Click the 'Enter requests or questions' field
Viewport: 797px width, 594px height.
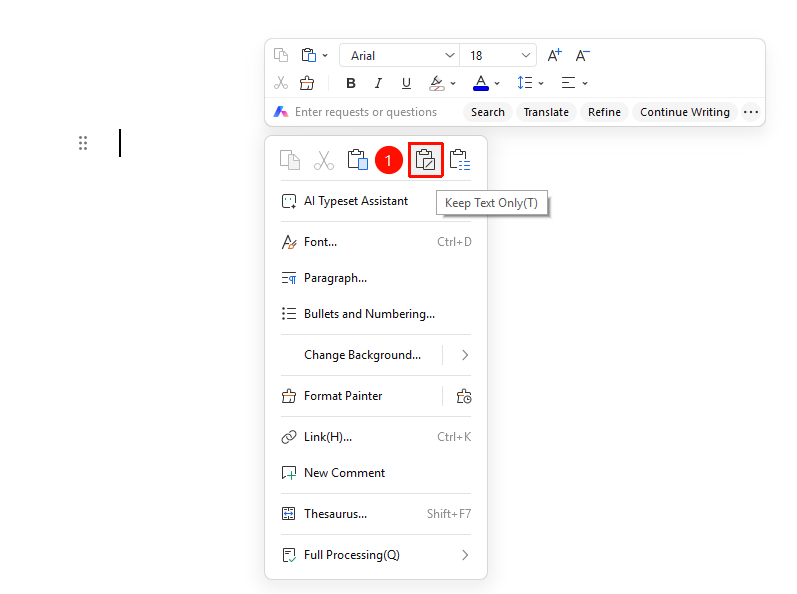[x=365, y=112]
